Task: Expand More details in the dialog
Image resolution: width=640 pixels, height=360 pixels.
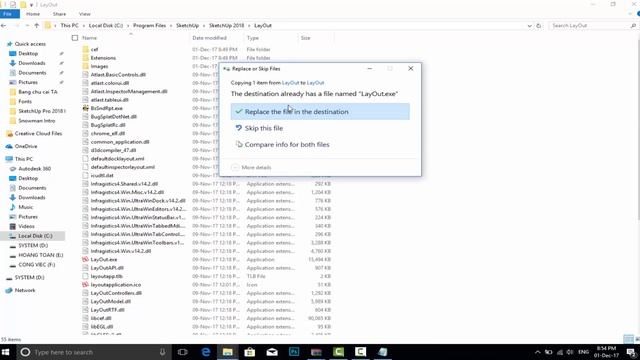Action: tap(251, 167)
